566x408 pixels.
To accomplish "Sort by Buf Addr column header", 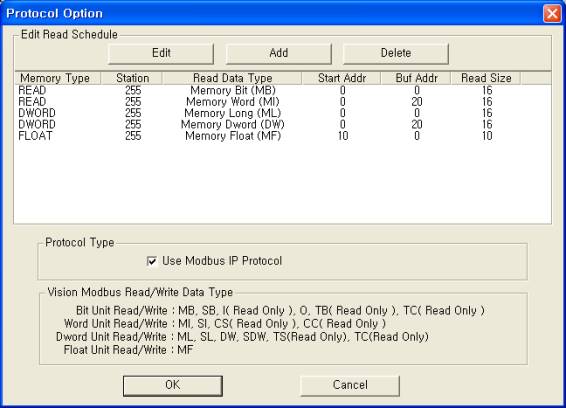I will [x=416, y=78].
